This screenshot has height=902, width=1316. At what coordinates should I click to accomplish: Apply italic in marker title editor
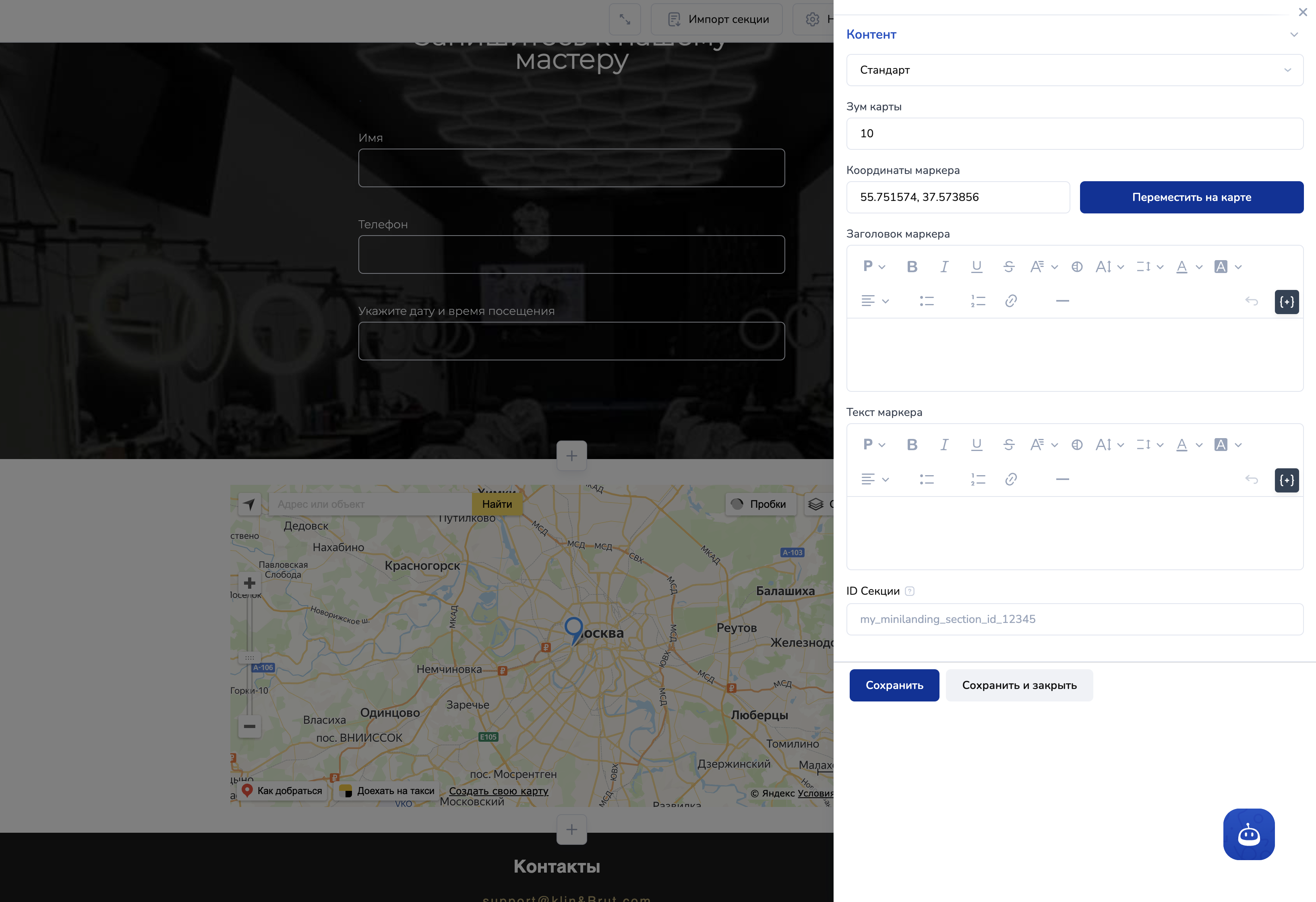(x=944, y=267)
